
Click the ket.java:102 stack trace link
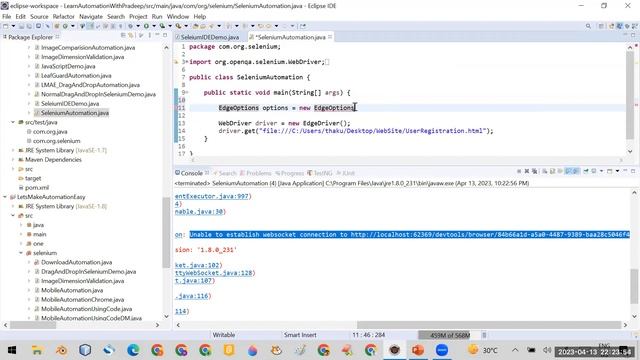197,265
